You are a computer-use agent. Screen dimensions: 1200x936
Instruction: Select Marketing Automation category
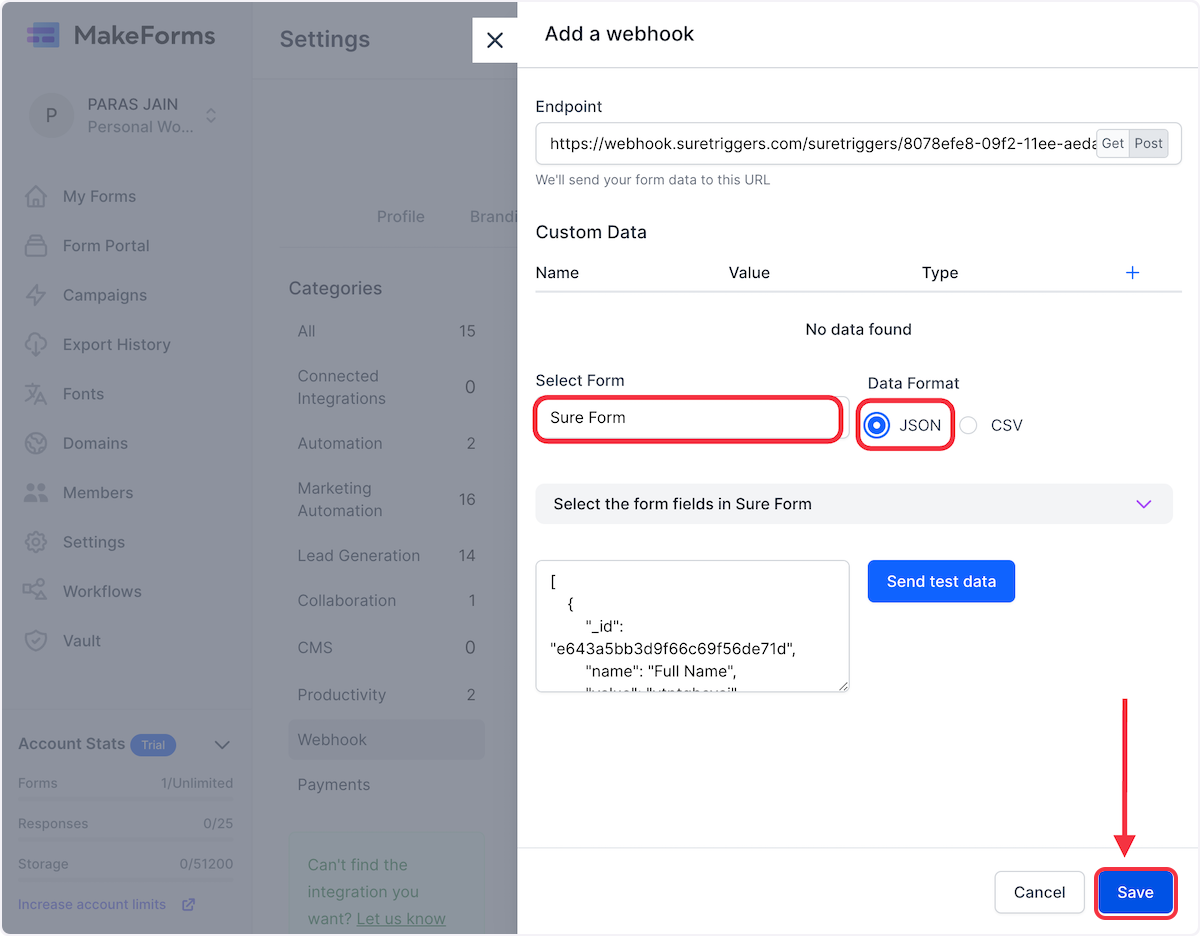[386, 499]
